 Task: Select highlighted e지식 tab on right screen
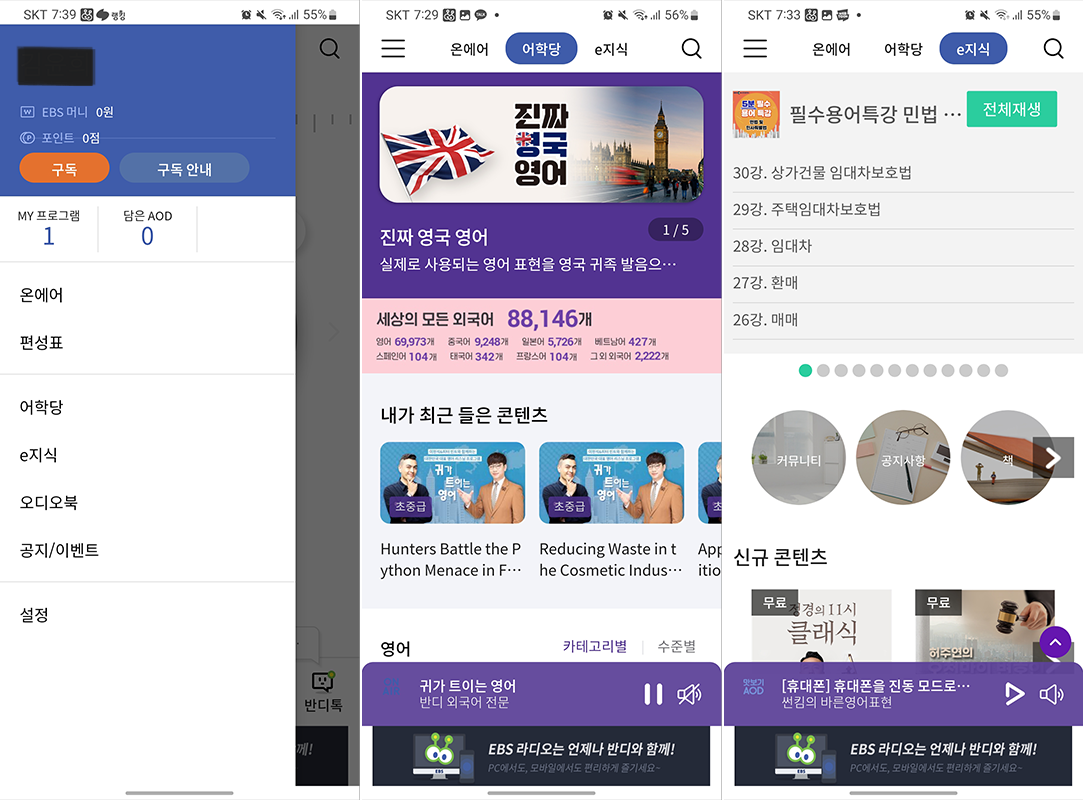coord(973,48)
